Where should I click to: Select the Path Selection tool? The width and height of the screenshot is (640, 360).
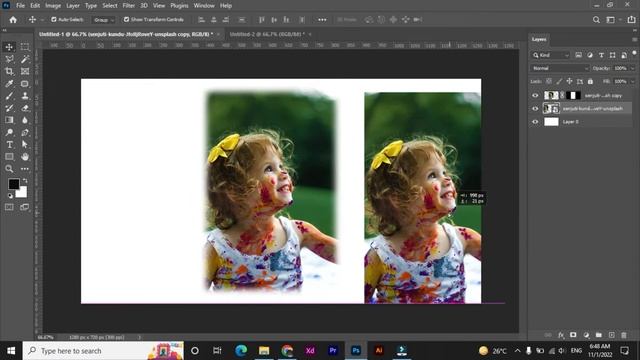coord(25,144)
